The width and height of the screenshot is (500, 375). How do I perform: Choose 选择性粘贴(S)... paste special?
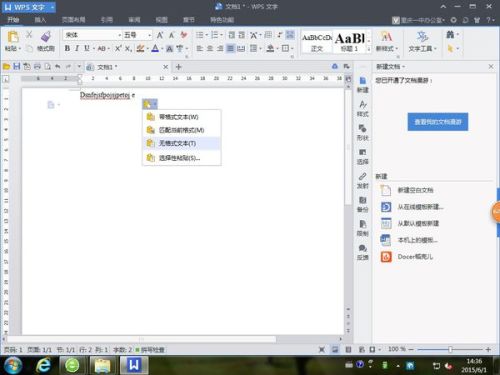coord(182,158)
